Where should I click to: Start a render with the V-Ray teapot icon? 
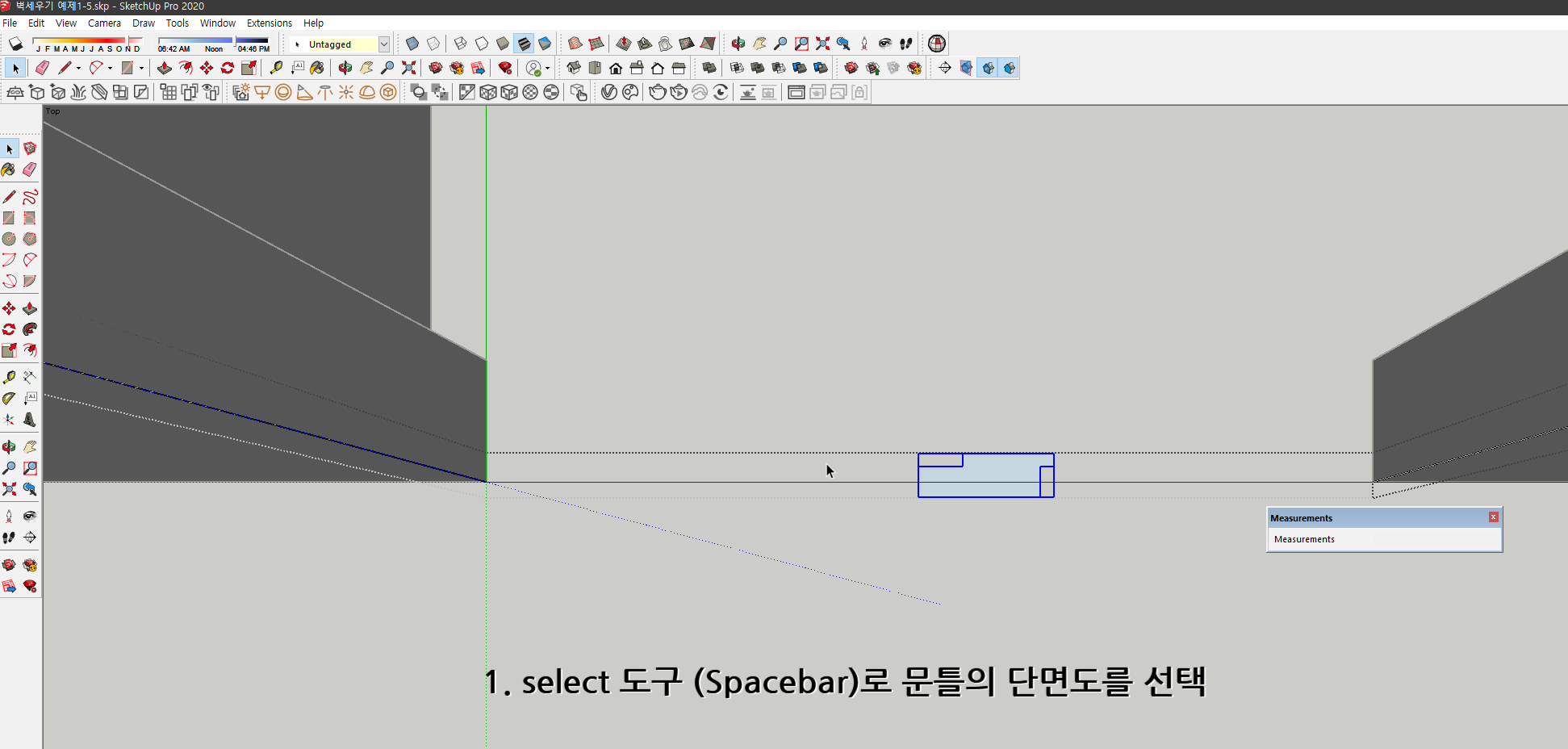656,92
